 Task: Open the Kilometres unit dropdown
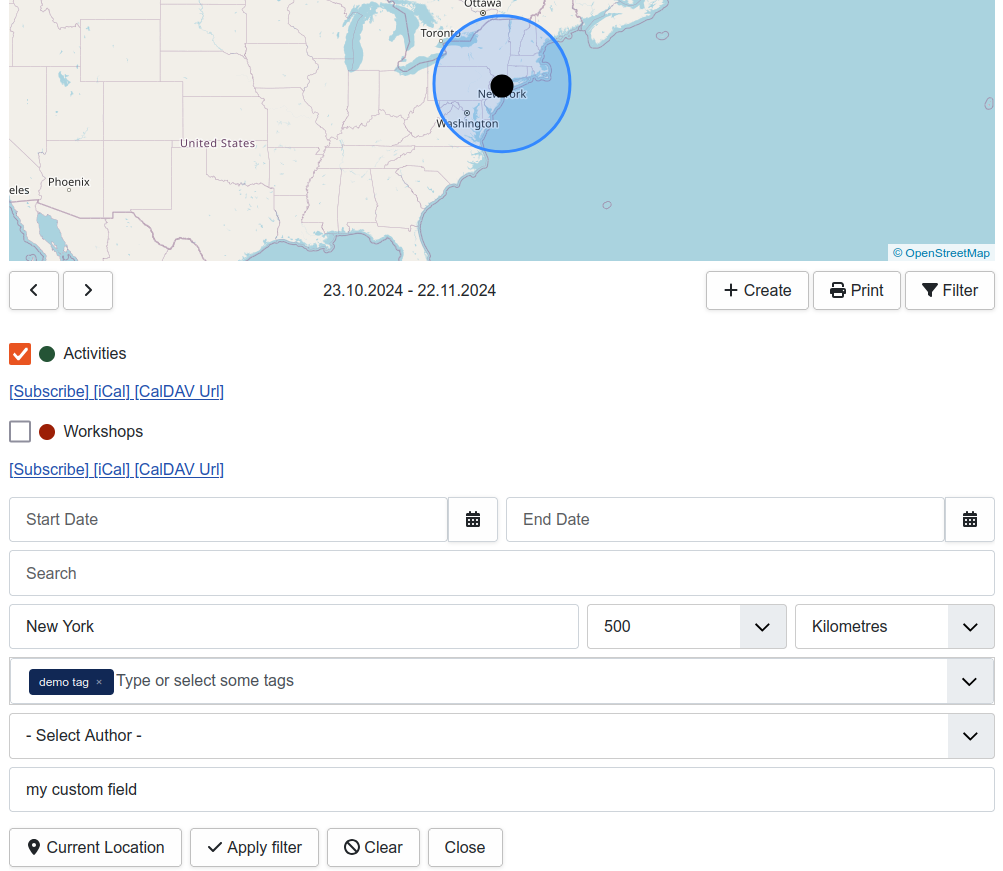tap(969, 627)
